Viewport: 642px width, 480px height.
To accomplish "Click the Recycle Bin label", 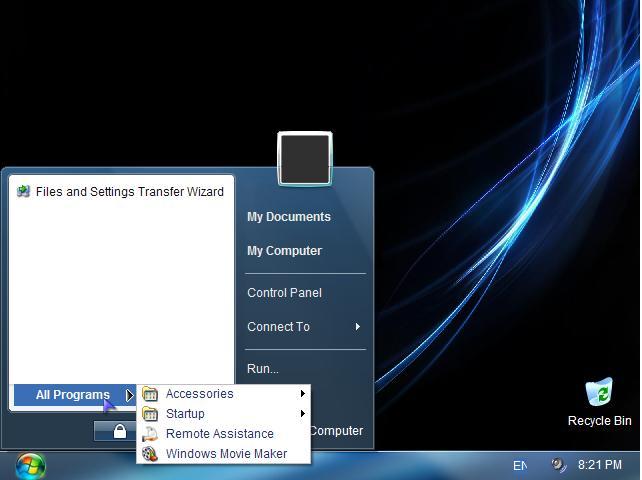I will (x=599, y=421).
